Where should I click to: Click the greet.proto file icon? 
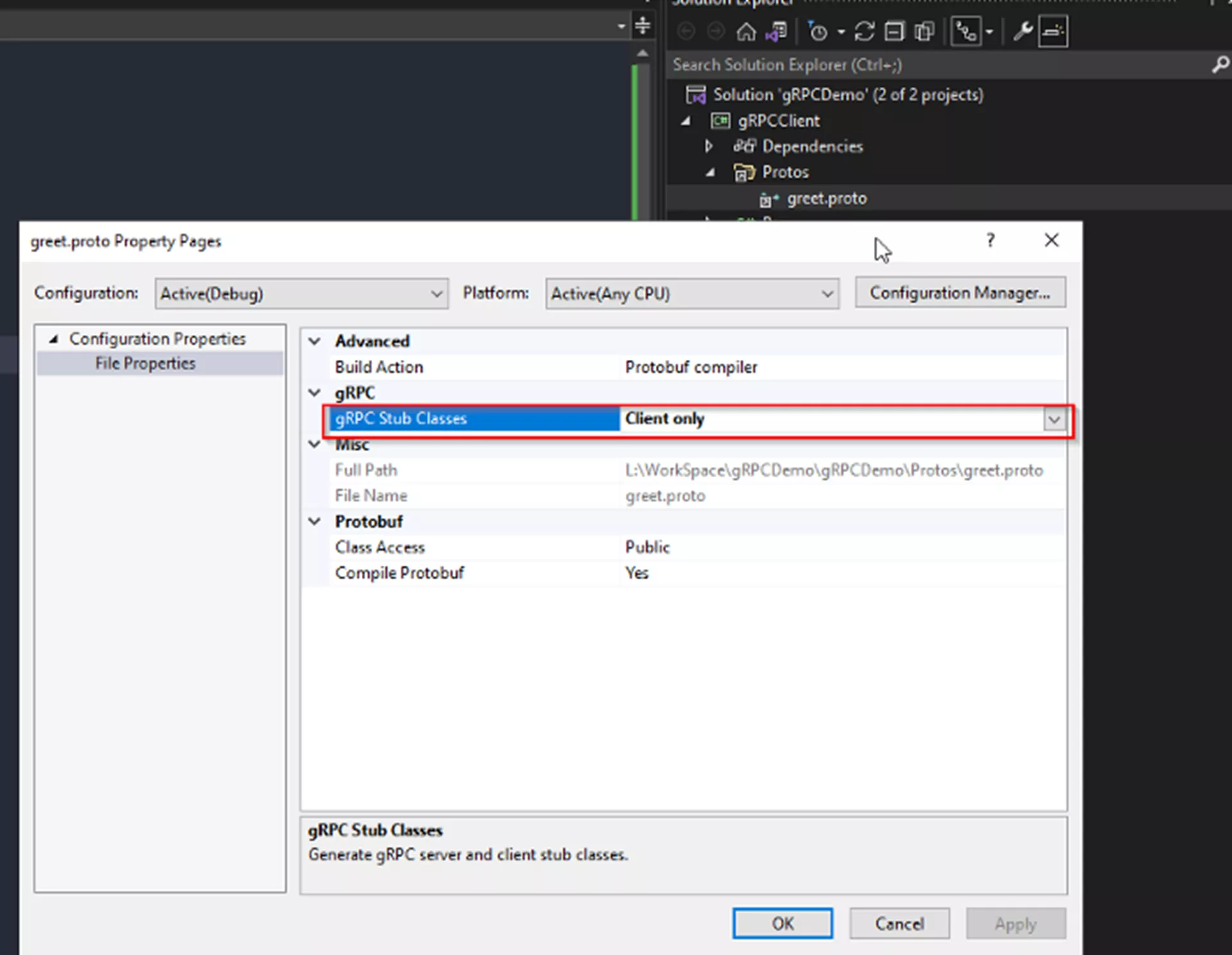[769, 199]
